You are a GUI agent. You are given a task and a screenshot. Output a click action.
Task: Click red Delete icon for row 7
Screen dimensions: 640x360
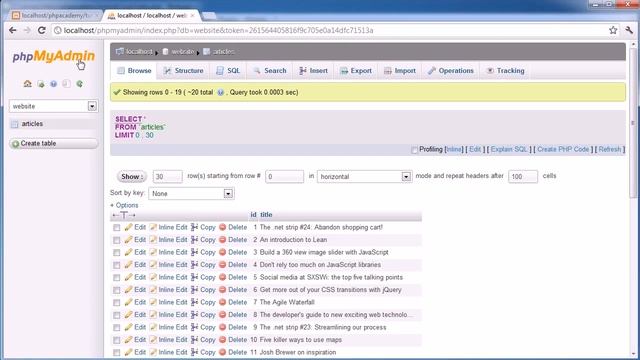coord(222,302)
